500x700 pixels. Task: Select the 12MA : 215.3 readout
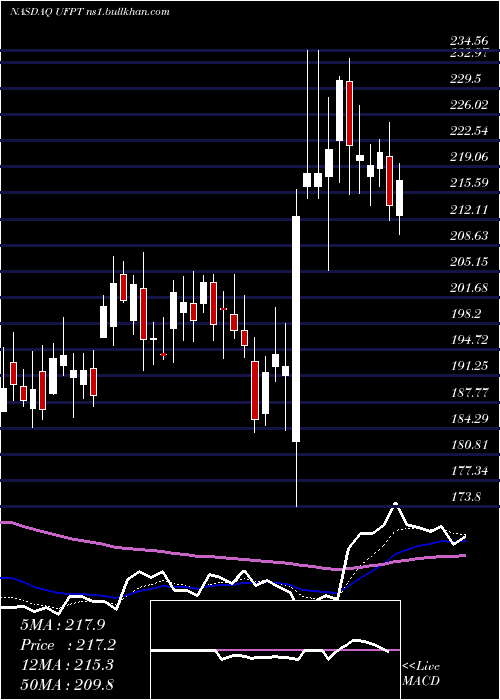pyautogui.click(x=67, y=665)
